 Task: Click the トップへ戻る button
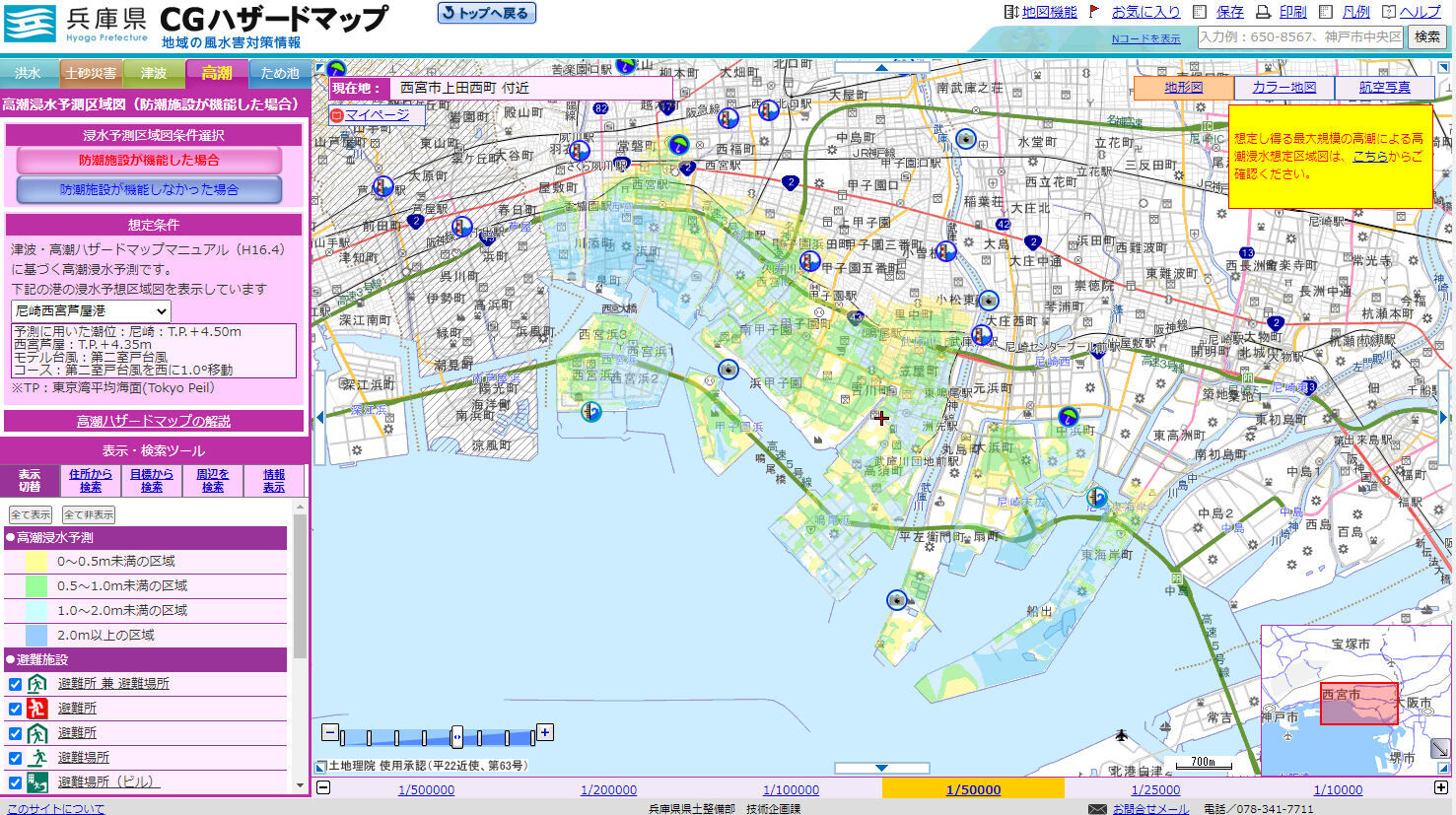[x=485, y=13]
